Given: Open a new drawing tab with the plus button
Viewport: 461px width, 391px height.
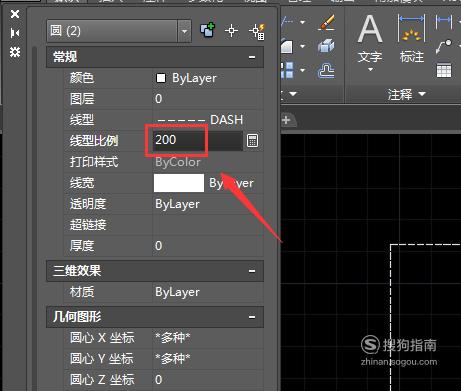Looking at the screenshot, I should click(x=286, y=120).
